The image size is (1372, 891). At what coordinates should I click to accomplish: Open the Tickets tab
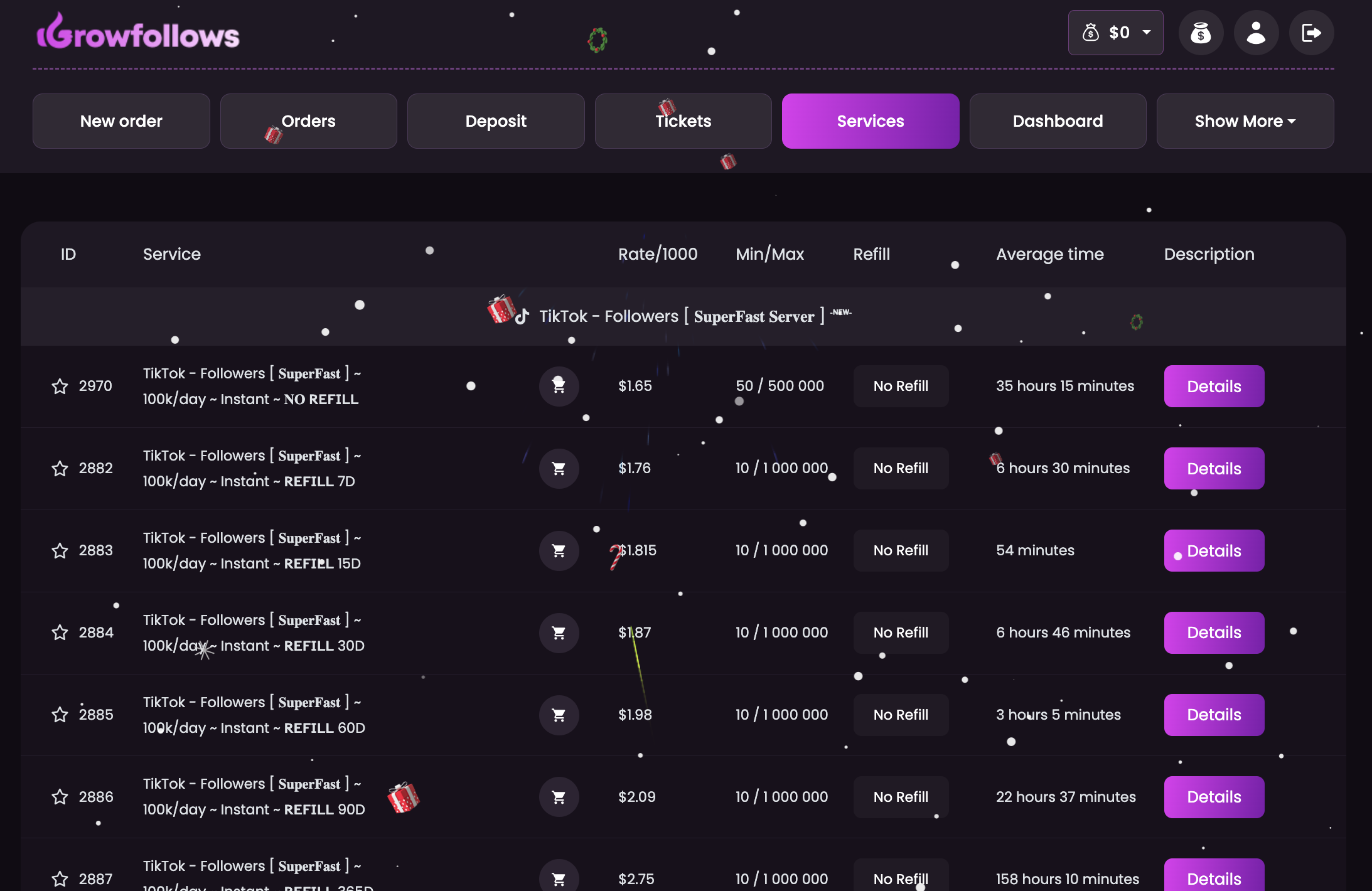pyautogui.click(x=683, y=121)
